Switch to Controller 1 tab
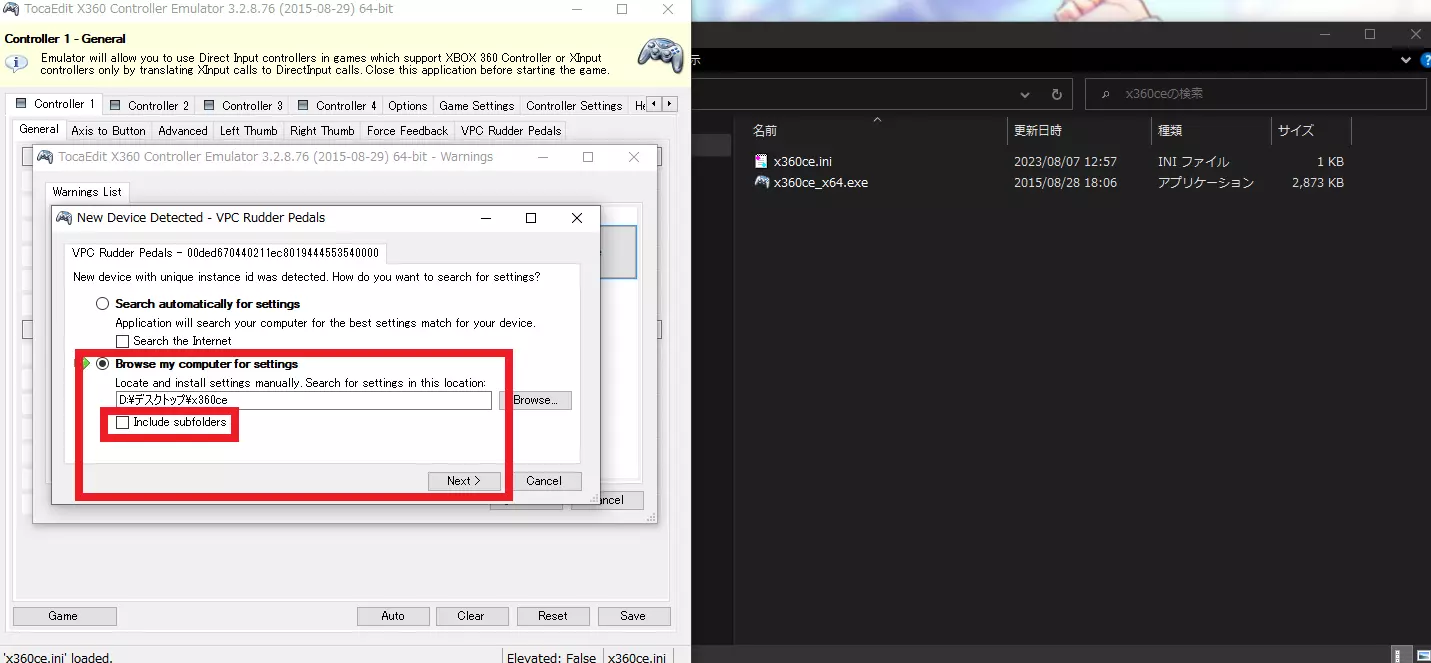Image resolution: width=1431 pixels, height=663 pixels. 55,104
